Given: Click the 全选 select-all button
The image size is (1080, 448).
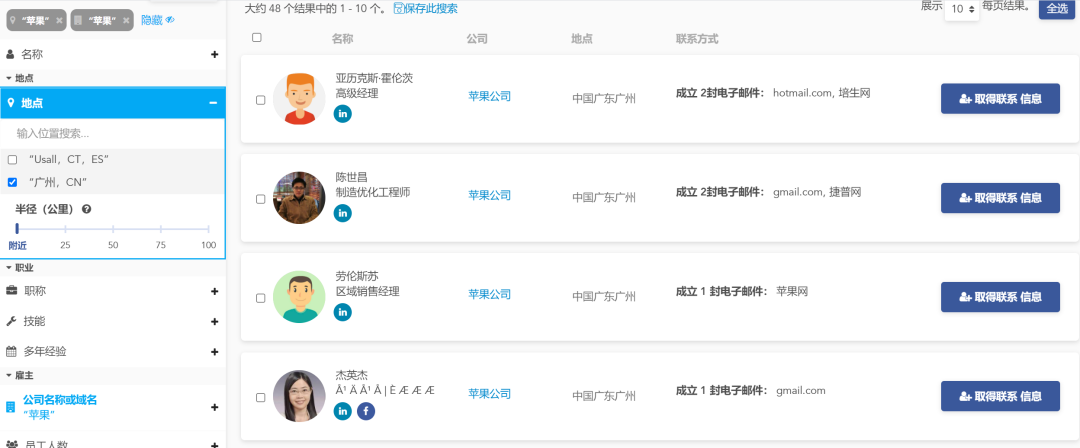Looking at the screenshot, I should click(1055, 9).
